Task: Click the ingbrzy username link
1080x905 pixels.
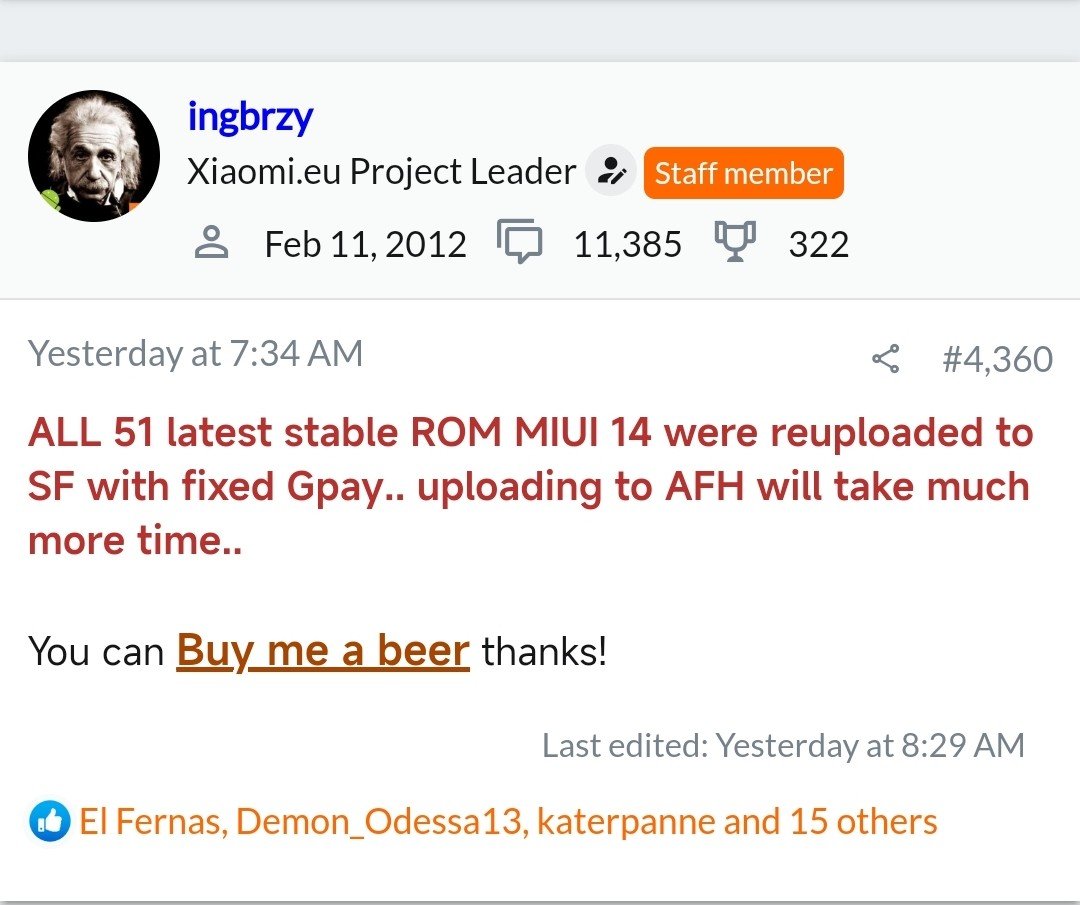Action: pyautogui.click(x=250, y=117)
